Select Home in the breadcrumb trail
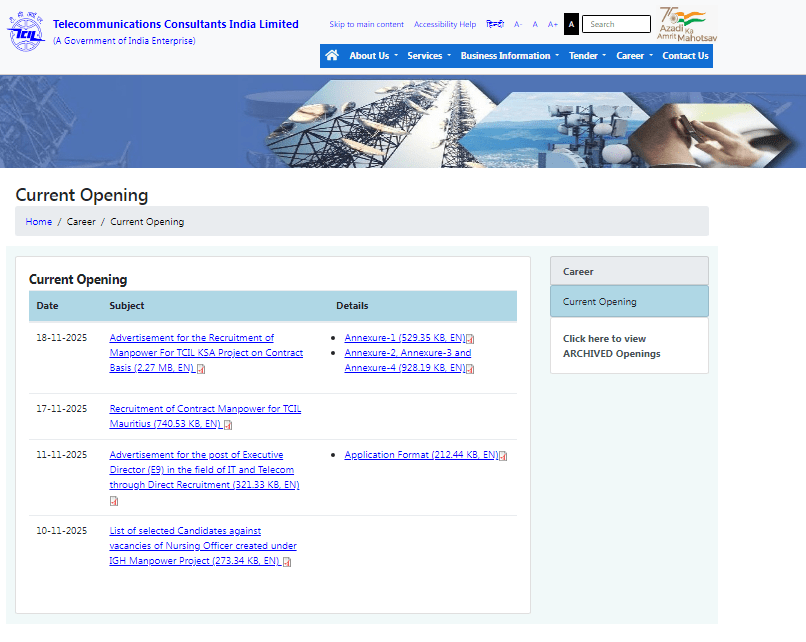Image resolution: width=806 pixels, height=642 pixels. (38, 221)
